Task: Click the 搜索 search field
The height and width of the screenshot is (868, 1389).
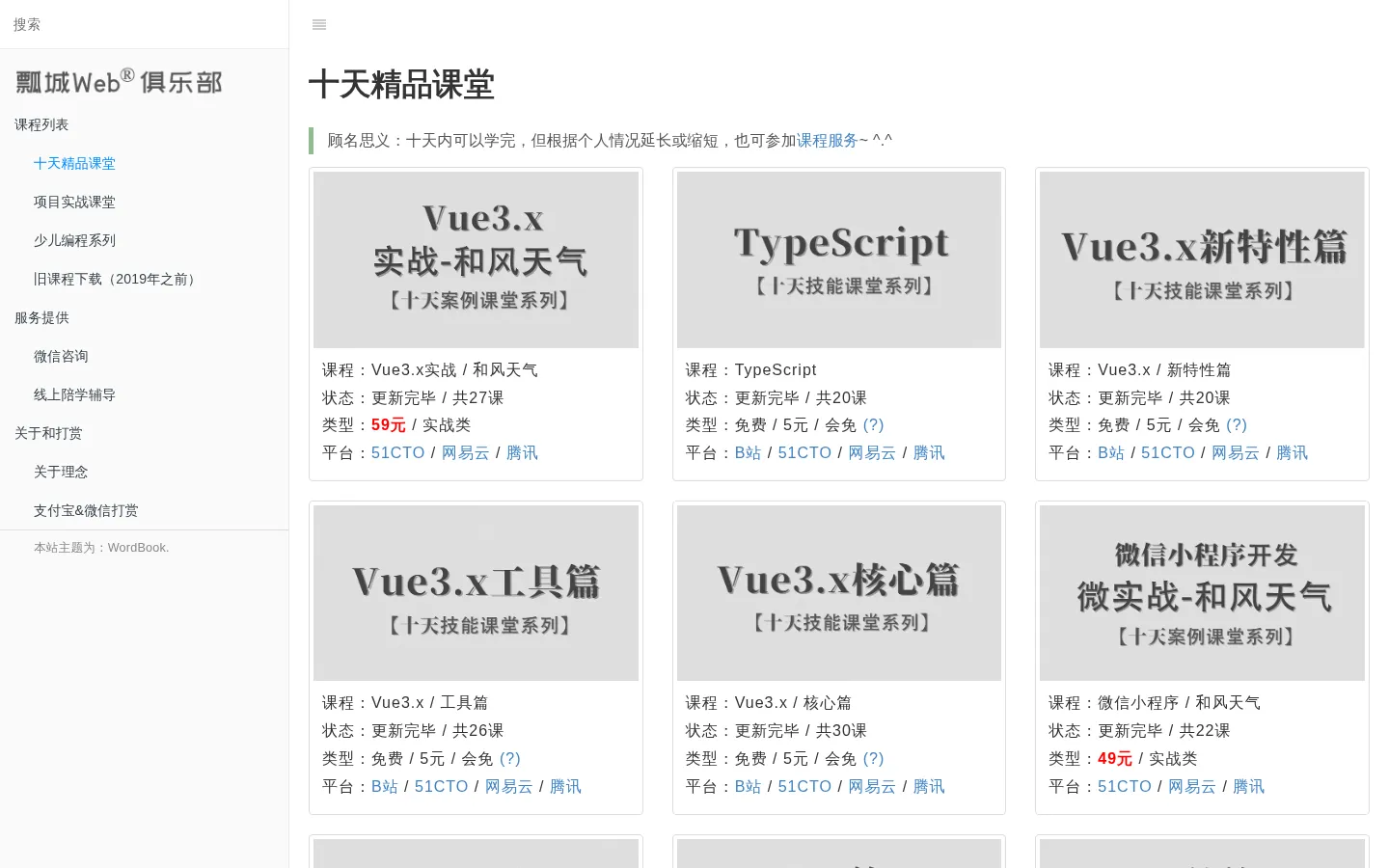Action: click(145, 24)
